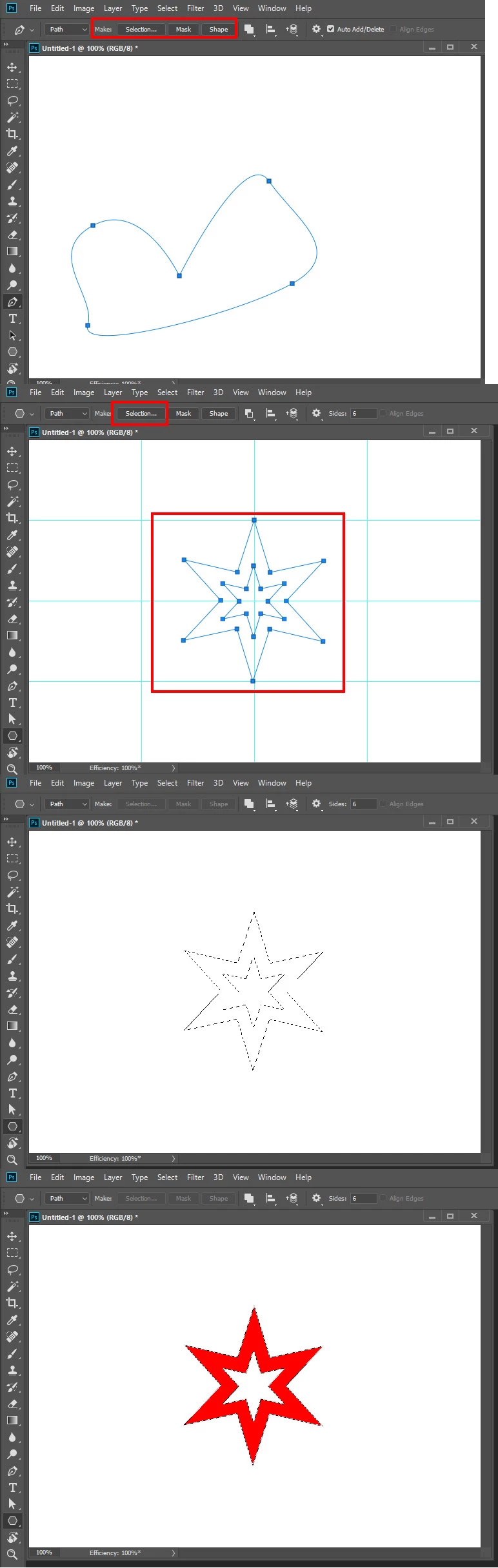The width and height of the screenshot is (498, 1568).
Task: Open gear settings dropdown in heart-path options bar
Action: point(317,30)
